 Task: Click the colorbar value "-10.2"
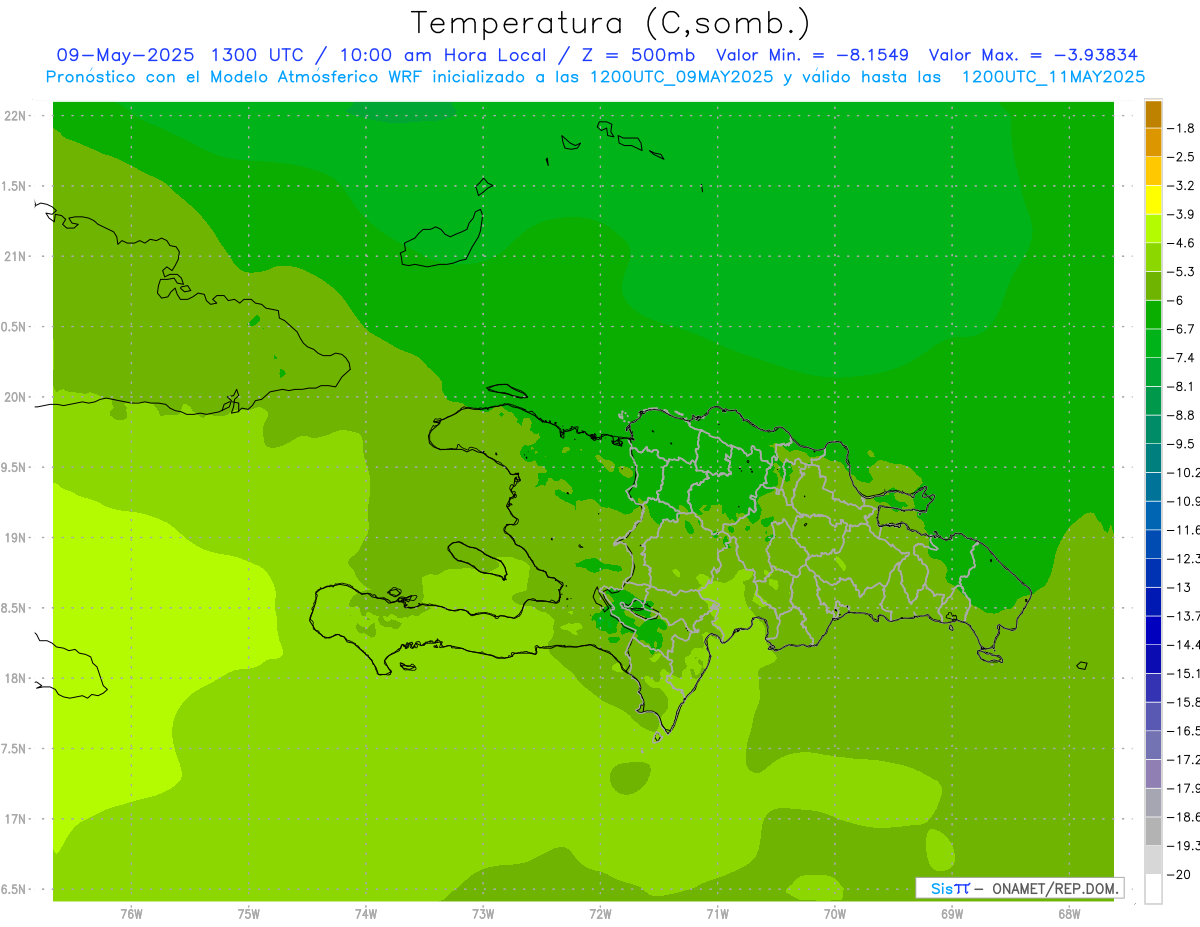[1184, 472]
